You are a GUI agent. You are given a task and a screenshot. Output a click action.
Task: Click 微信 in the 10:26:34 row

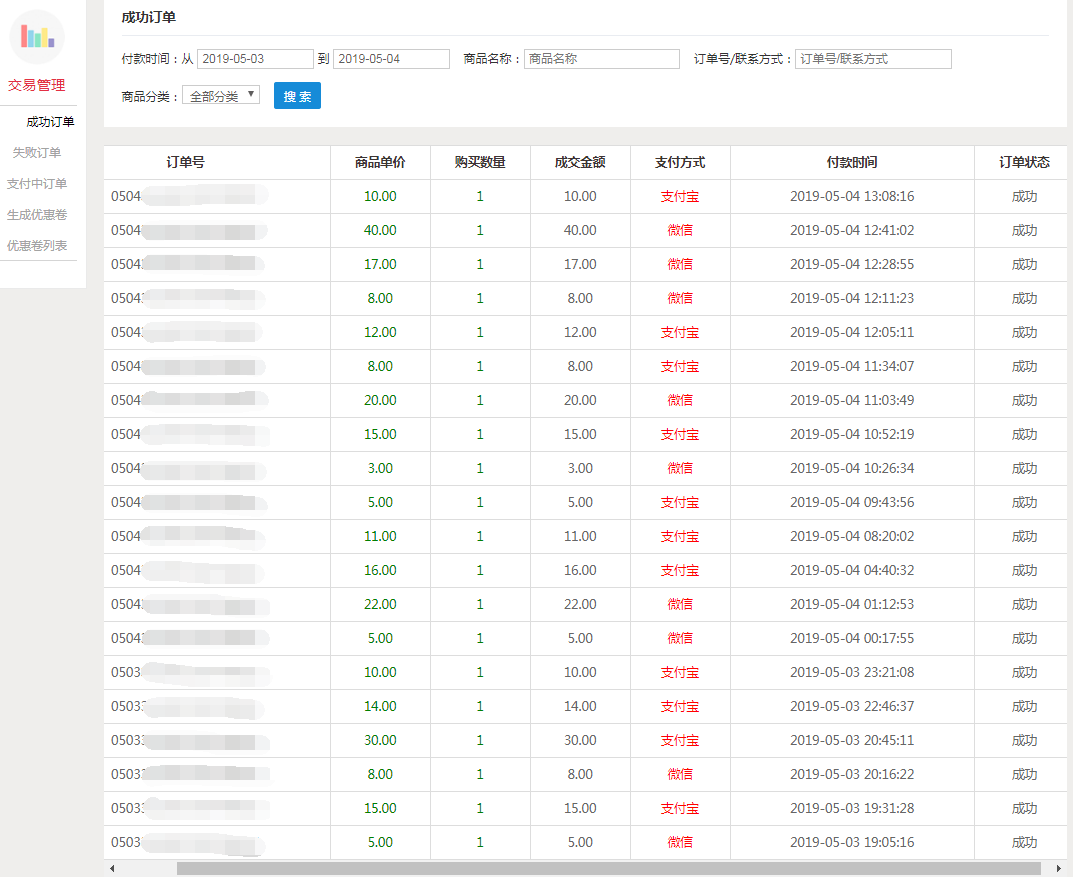pos(680,468)
